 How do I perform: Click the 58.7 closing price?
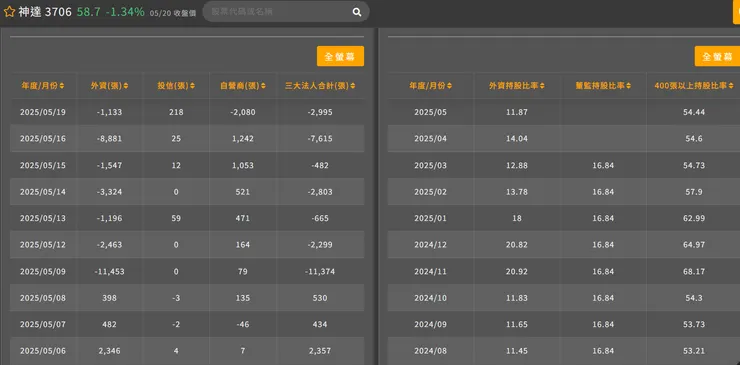pyautogui.click(x=89, y=12)
